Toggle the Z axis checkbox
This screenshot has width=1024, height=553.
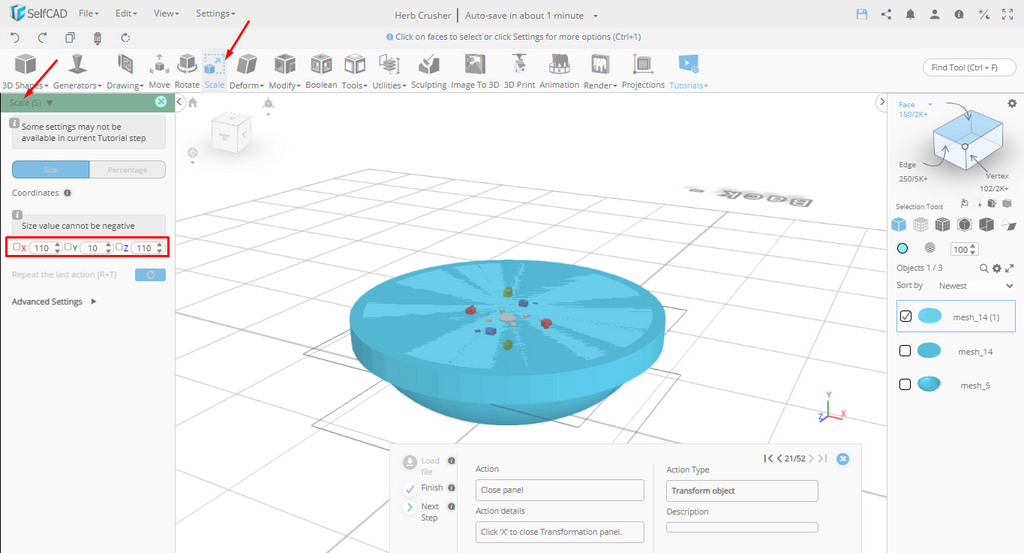click(119, 247)
